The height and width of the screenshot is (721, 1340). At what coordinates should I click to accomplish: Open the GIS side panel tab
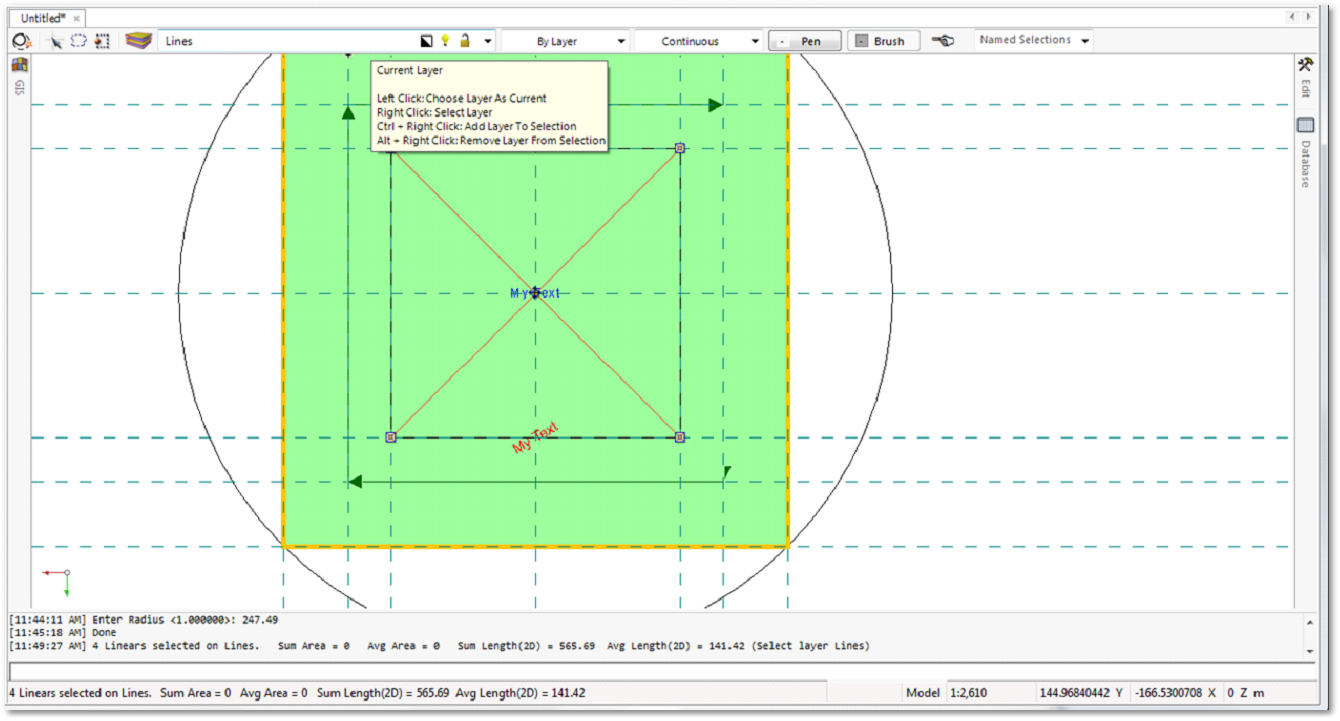click(19, 87)
